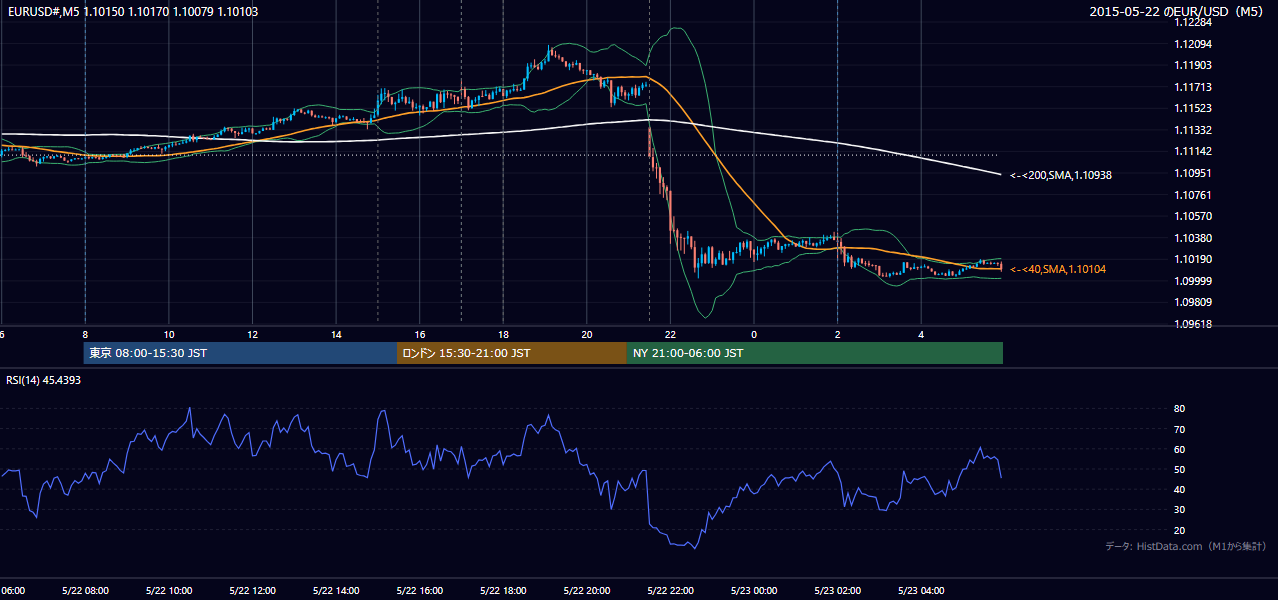Click the 5/23 00:00 time label

(754, 591)
